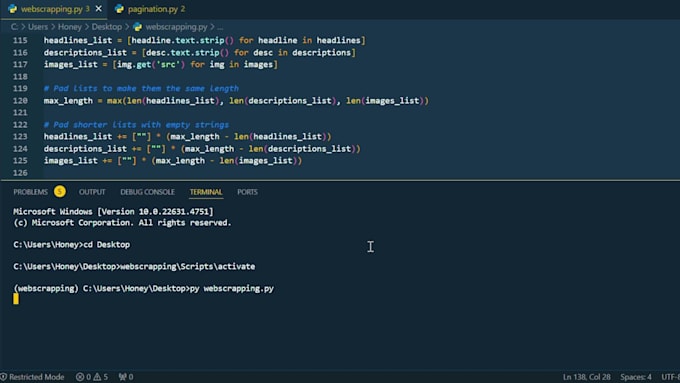Click 'images_list' at start of line 117
Viewport: 680px width, 383px height.
(71, 65)
